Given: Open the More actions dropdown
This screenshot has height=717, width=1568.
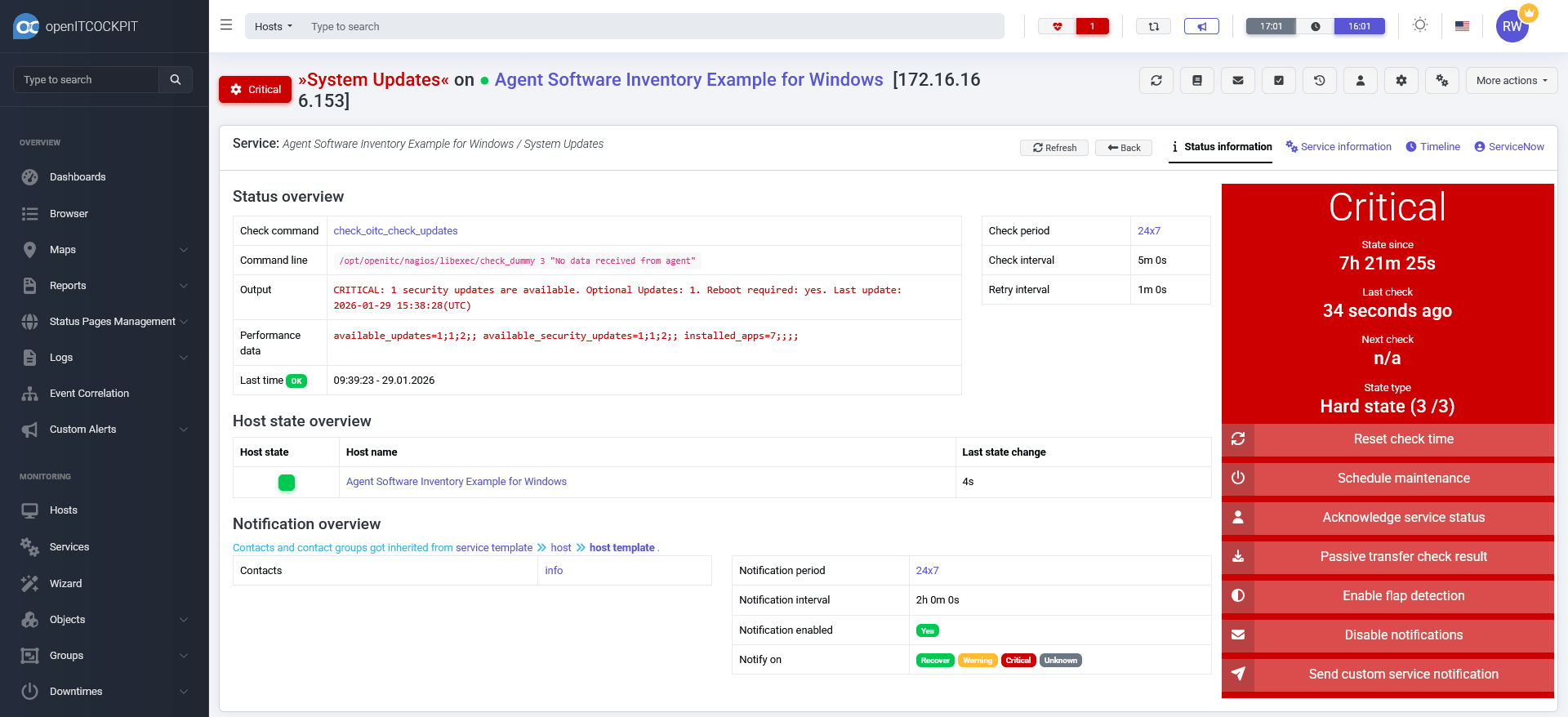Looking at the screenshot, I should coord(1511,81).
